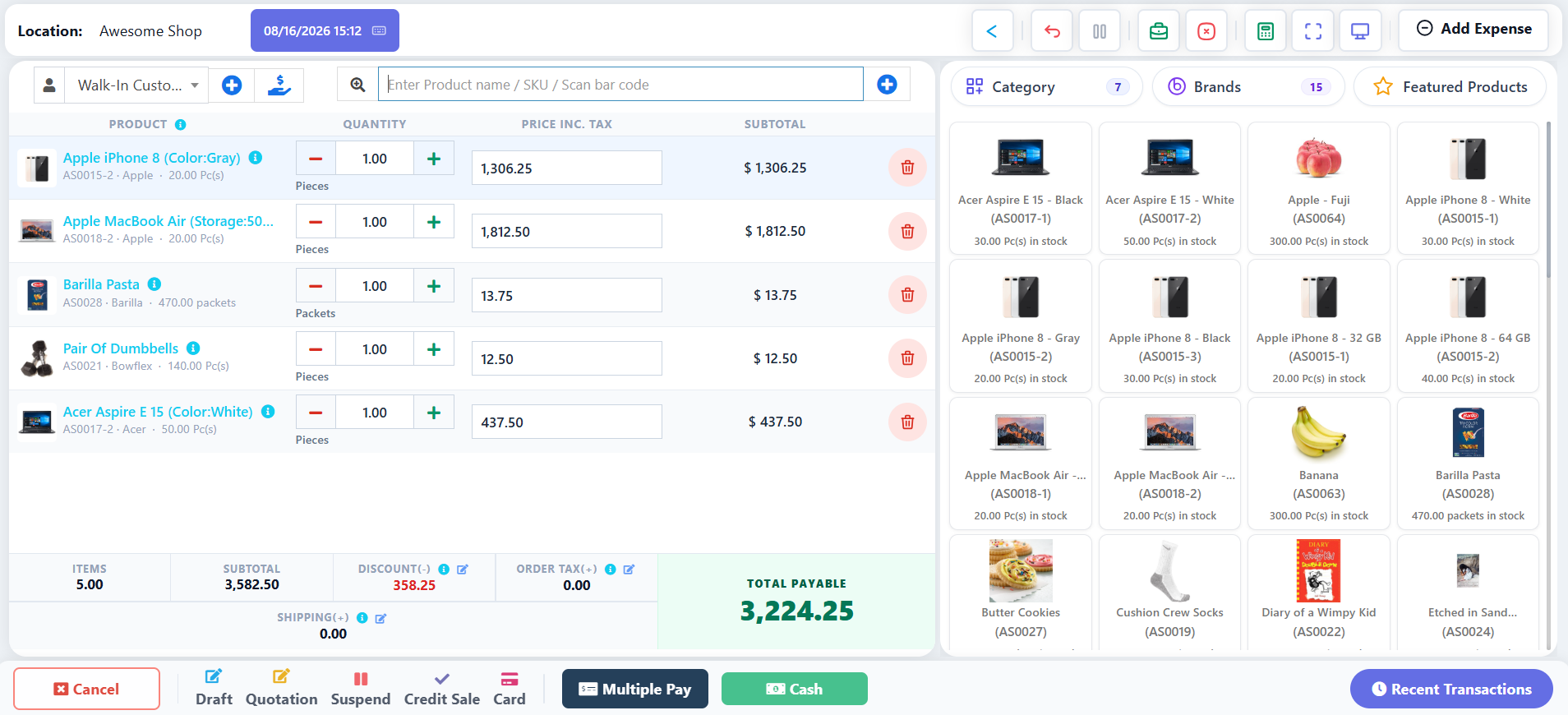Add new product plus icon beside search
The height and width of the screenshot is (715, 1568).
tap(887, 85)
